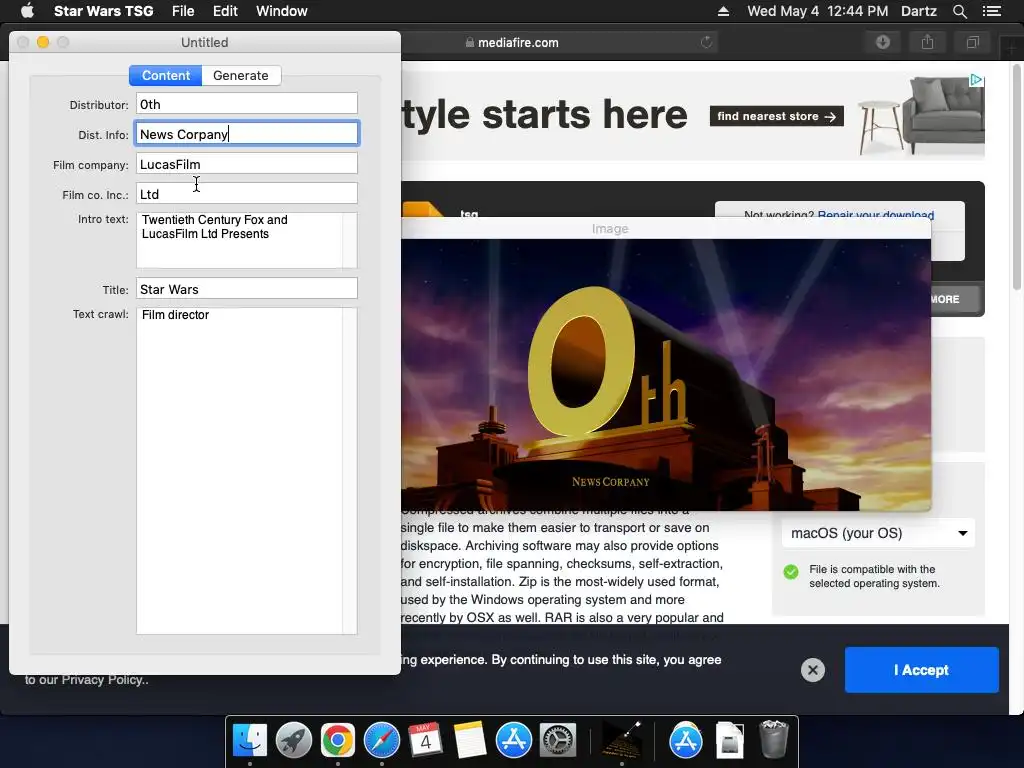Click the Film co. Inc. field with Ltd
Viewport: 1024px width, 768px height.
[247, 194]
